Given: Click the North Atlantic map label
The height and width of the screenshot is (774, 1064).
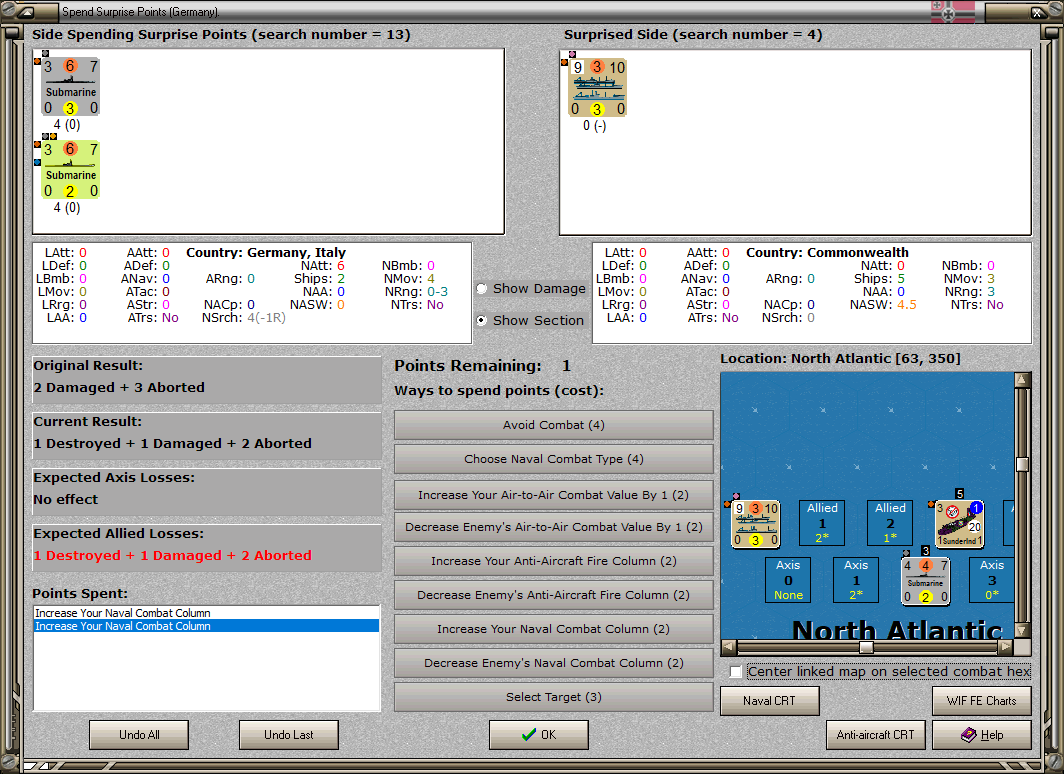Looking at the screenshot, I should (897, 630).
